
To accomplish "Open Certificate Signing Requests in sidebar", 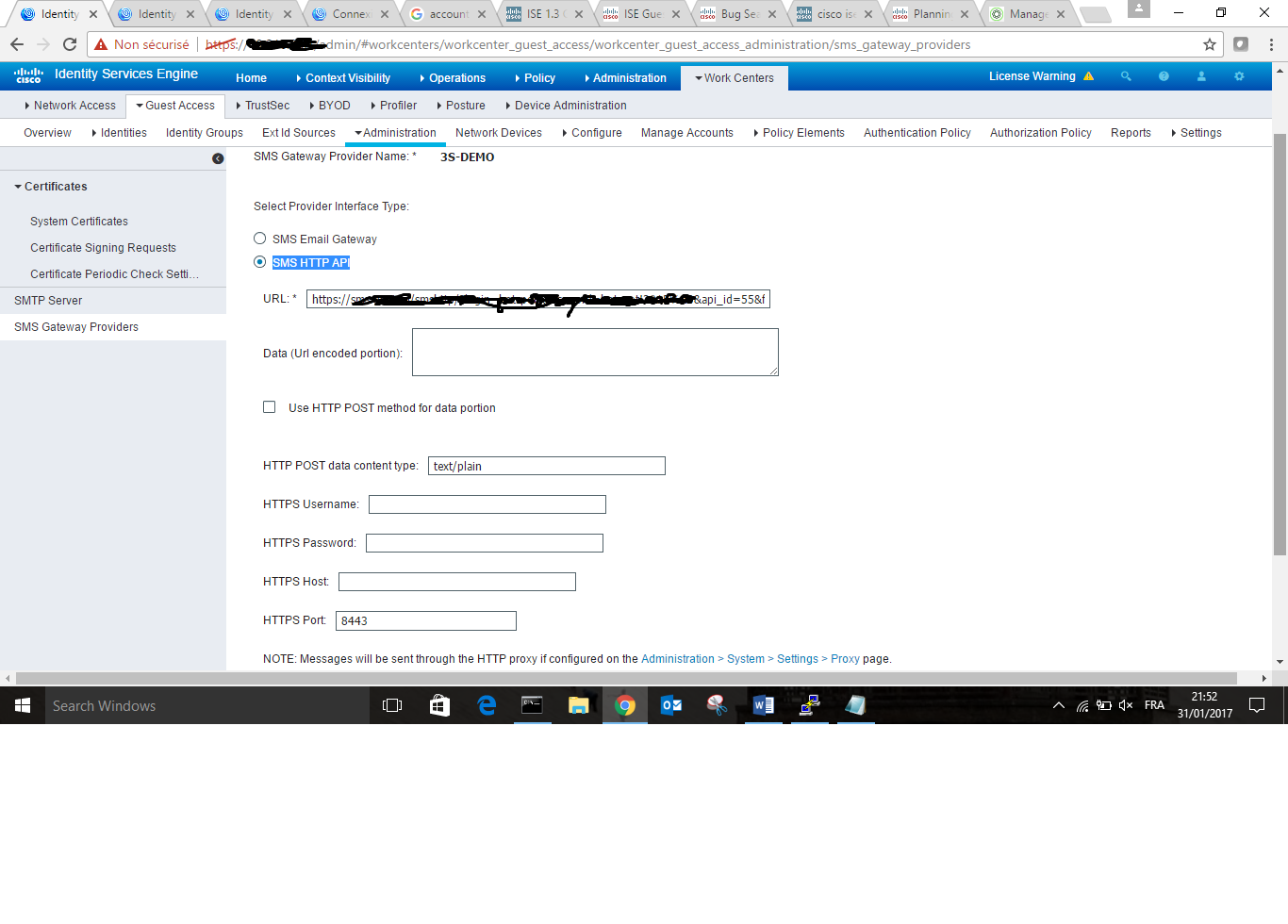I will click(x=103, y=248).
